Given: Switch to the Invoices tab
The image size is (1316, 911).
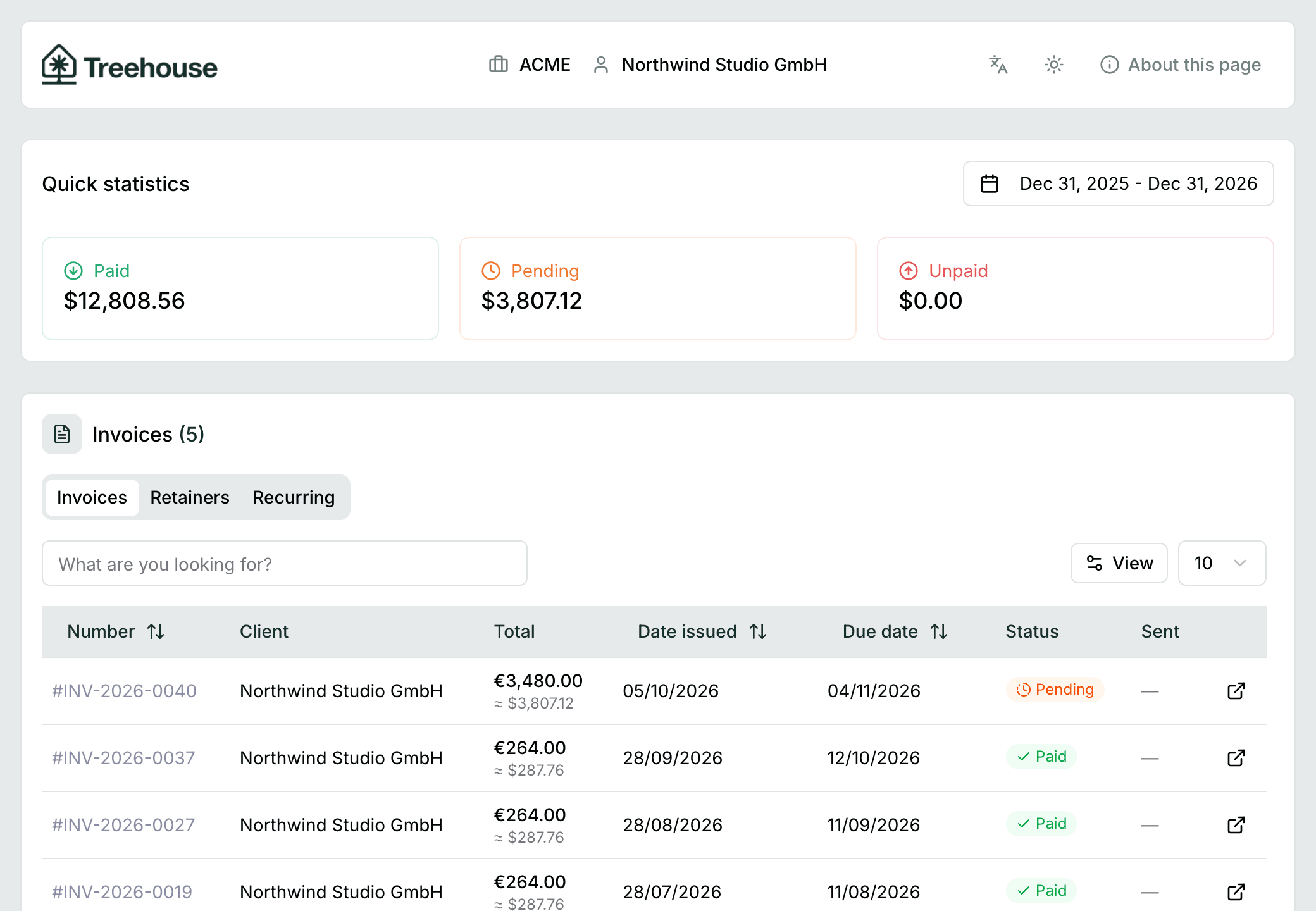Looking at the screenshot, I should point(92,497).
